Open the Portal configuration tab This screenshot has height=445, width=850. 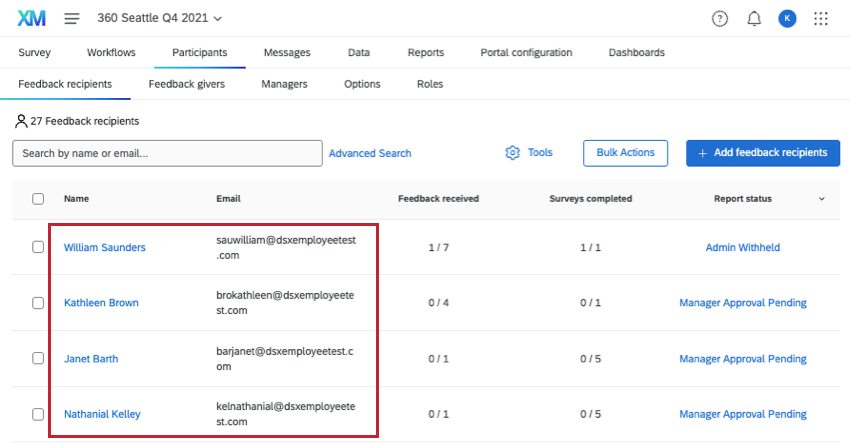tap(526, 53)
